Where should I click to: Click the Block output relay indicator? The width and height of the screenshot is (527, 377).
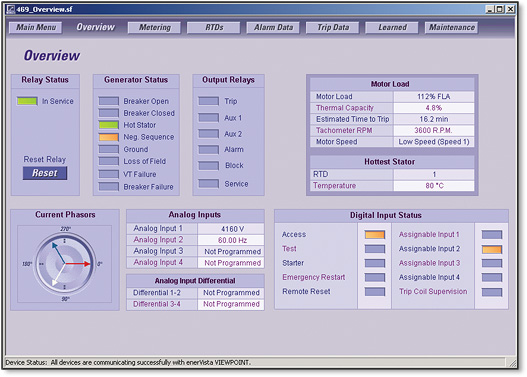pyautogui.click(x=208, y=166)
